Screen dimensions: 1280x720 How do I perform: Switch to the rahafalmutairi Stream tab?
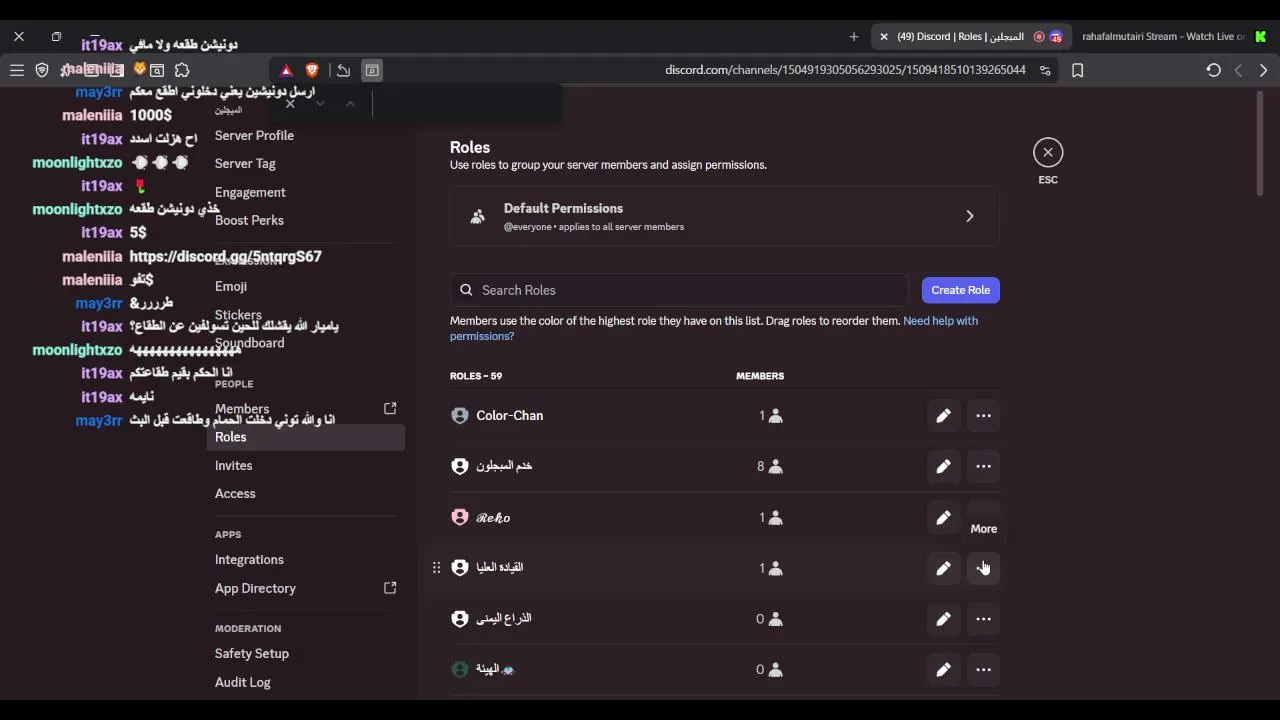point(1163,37)
